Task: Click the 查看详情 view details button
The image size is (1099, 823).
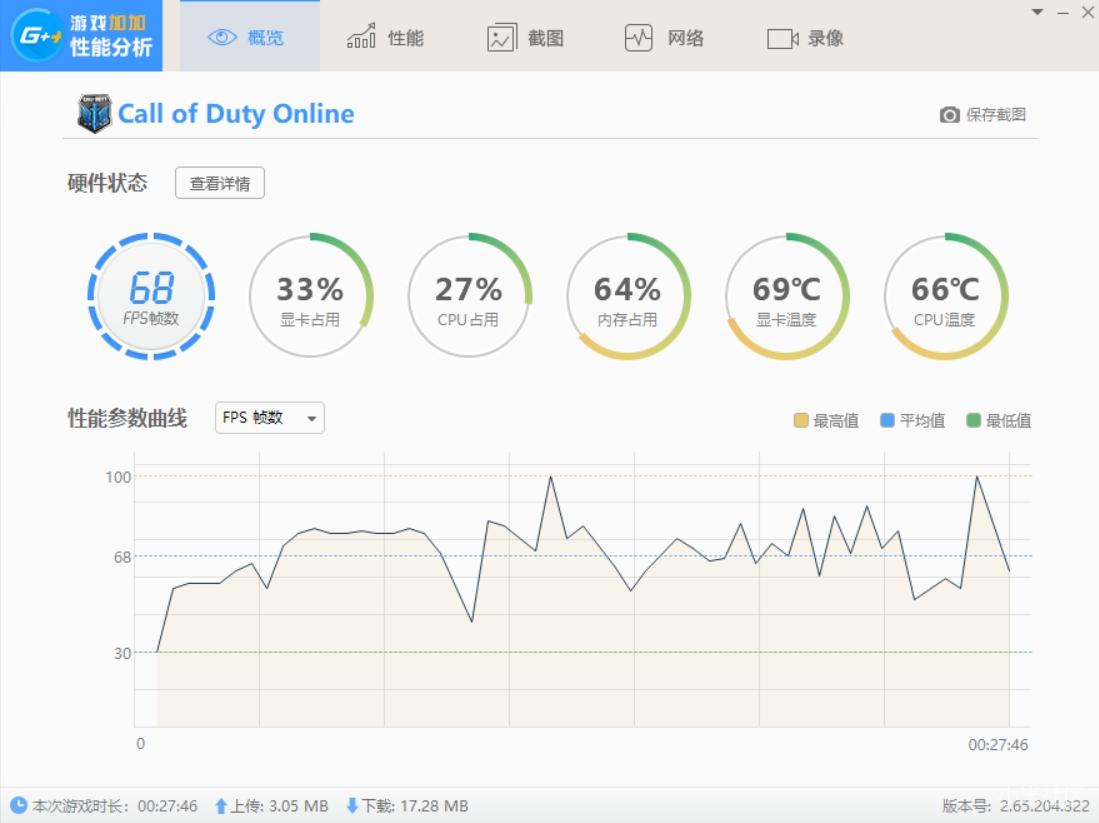Action: pos(220,183)
